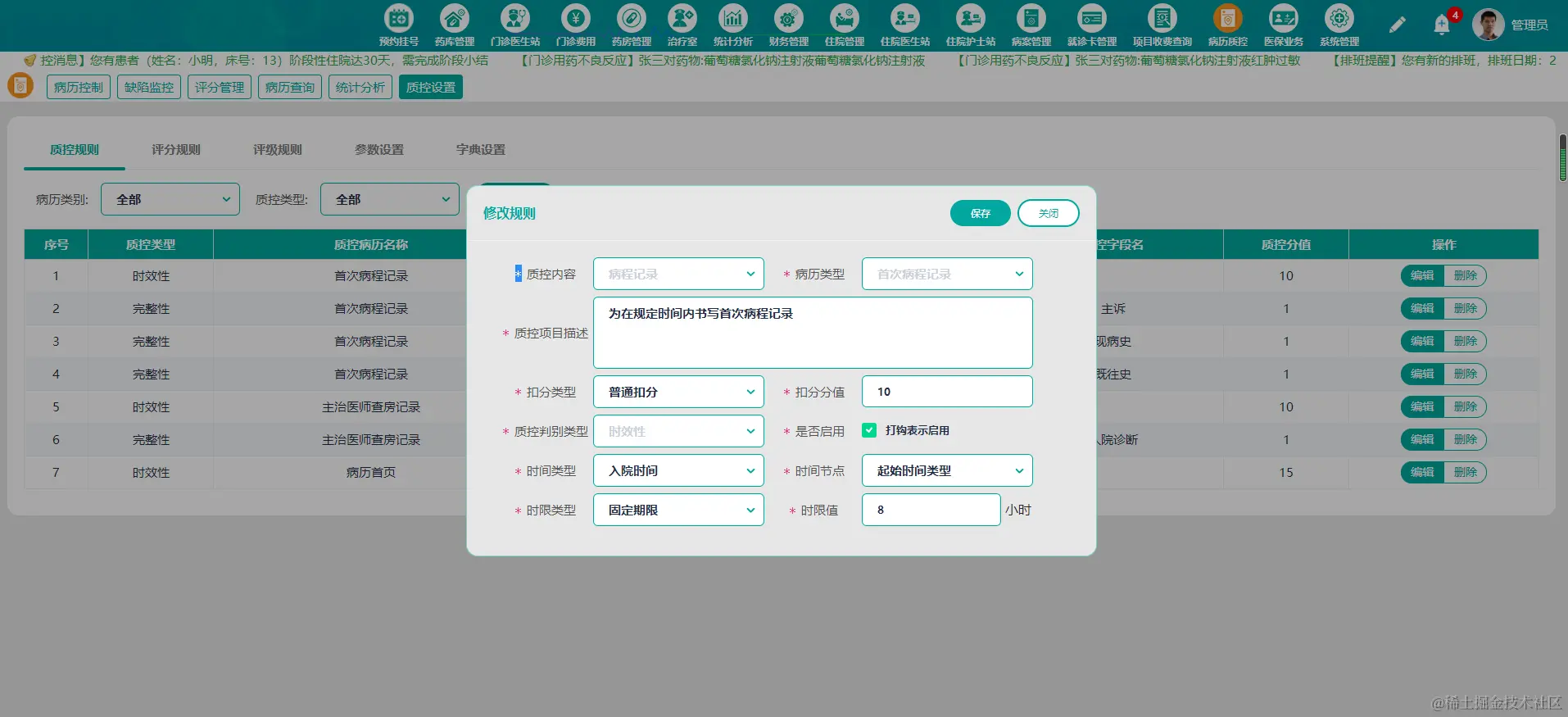Open the 门诊医生站 module icon
This screenshot has width=1568, height=717.
515,18
